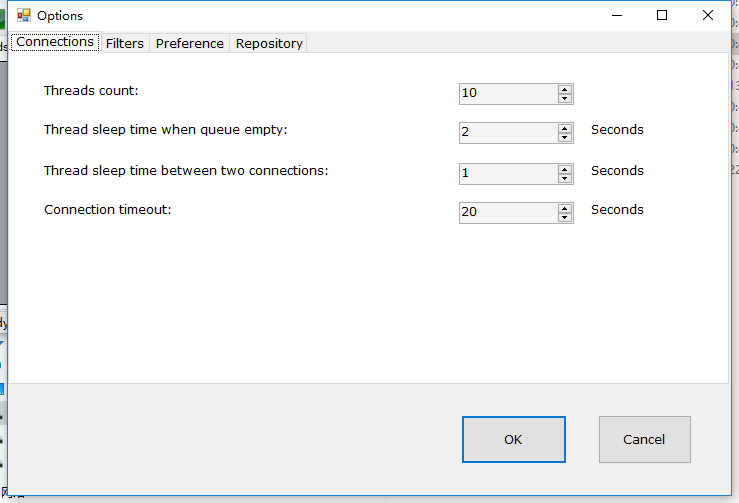Open the Repository tab
The image size is (739, 503).
269,43
